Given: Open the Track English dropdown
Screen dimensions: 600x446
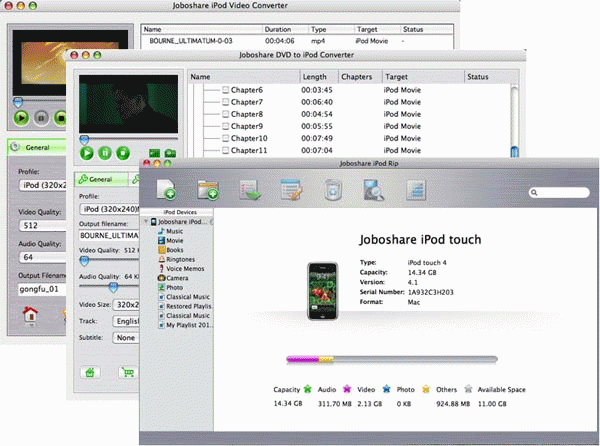Looking at the screenshot, I should [126, 321].
